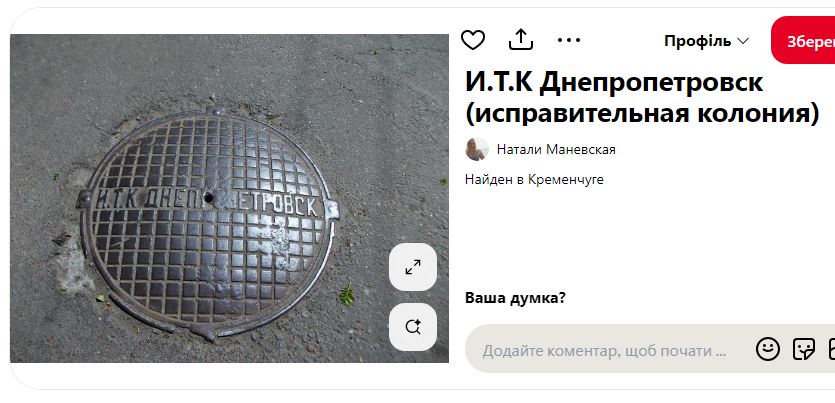
Task: Open the Профіль board dropdown label
Action: [x=698, y=42]
